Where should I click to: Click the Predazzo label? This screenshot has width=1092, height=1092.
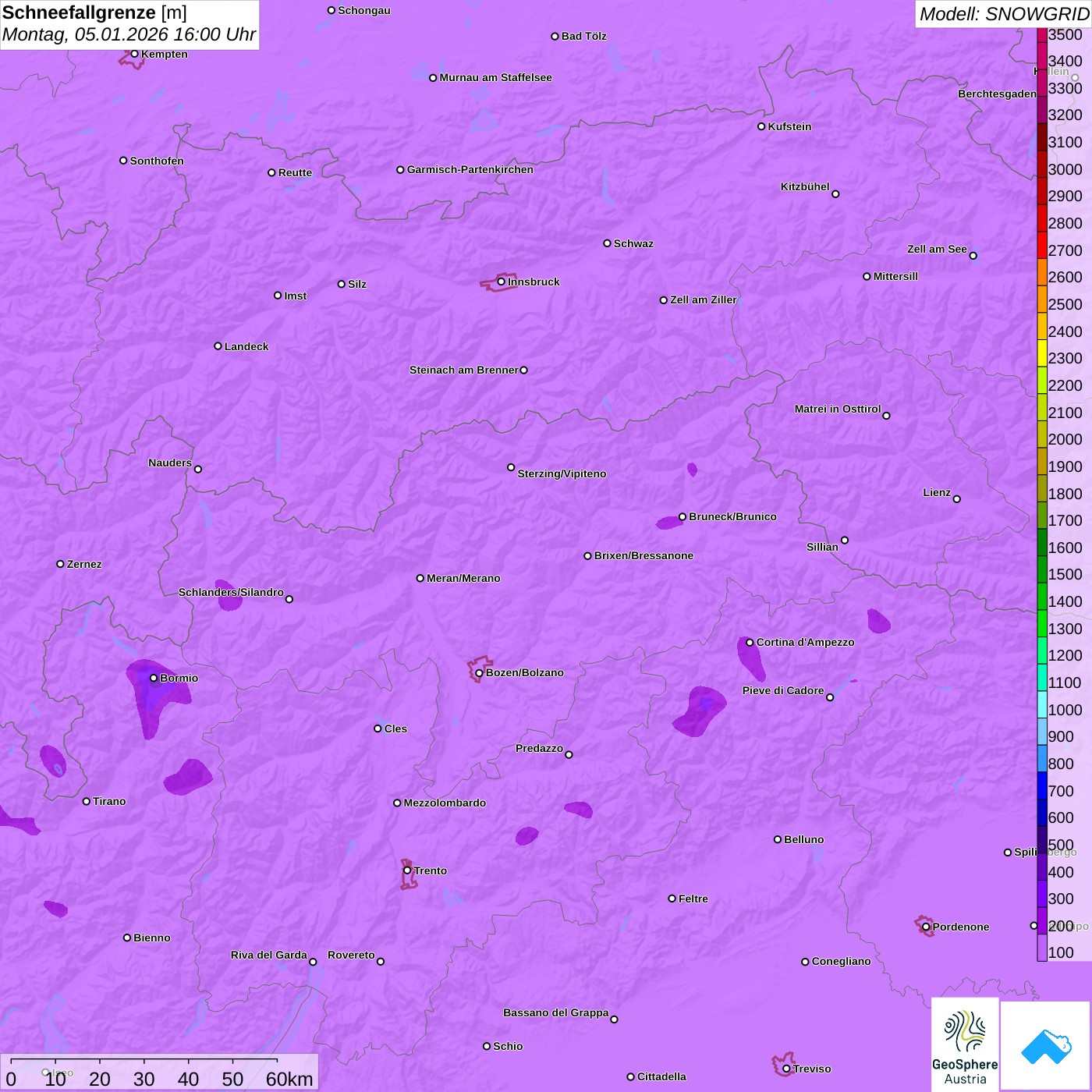click(539, 748)
